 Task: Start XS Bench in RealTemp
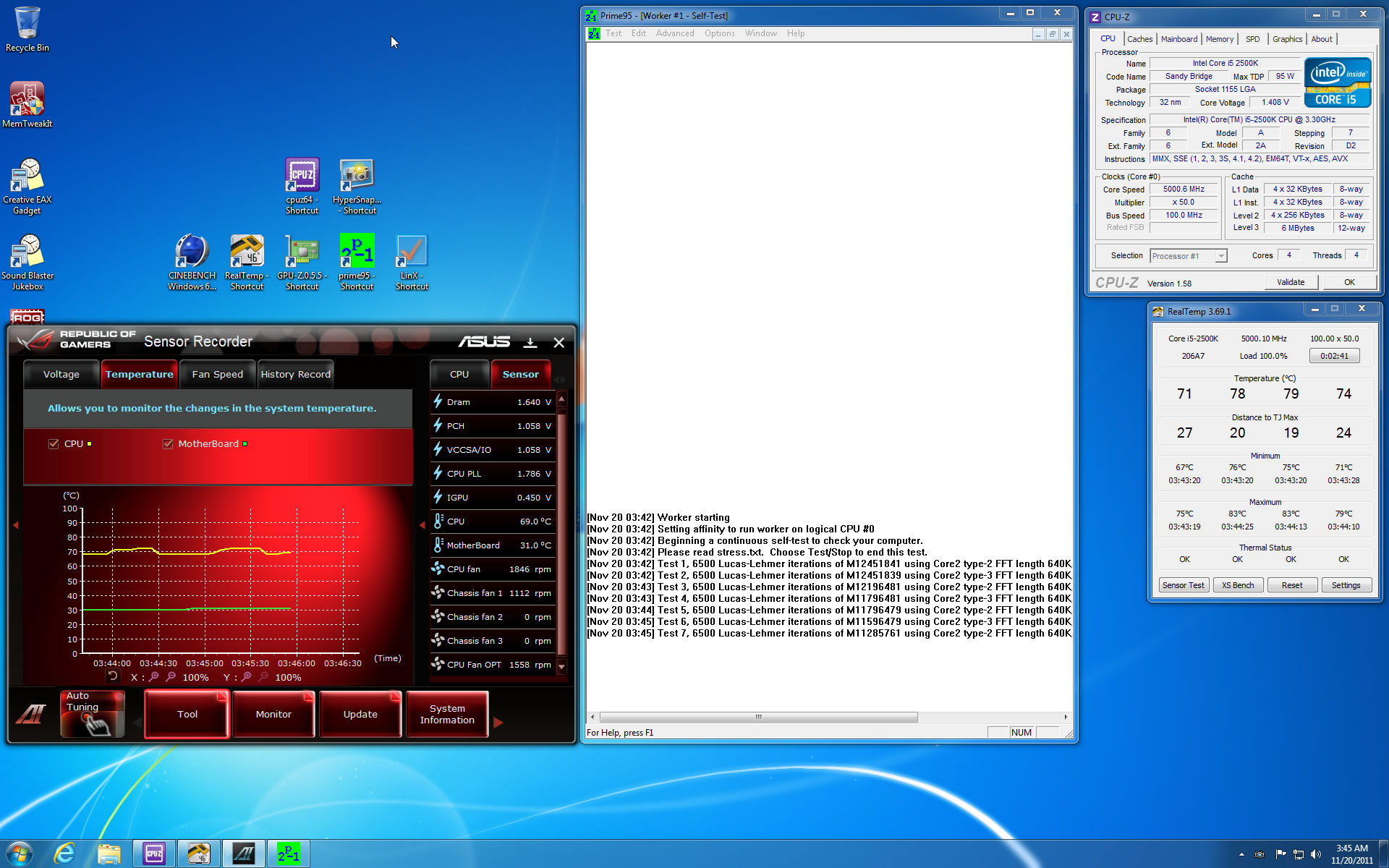1238,585
